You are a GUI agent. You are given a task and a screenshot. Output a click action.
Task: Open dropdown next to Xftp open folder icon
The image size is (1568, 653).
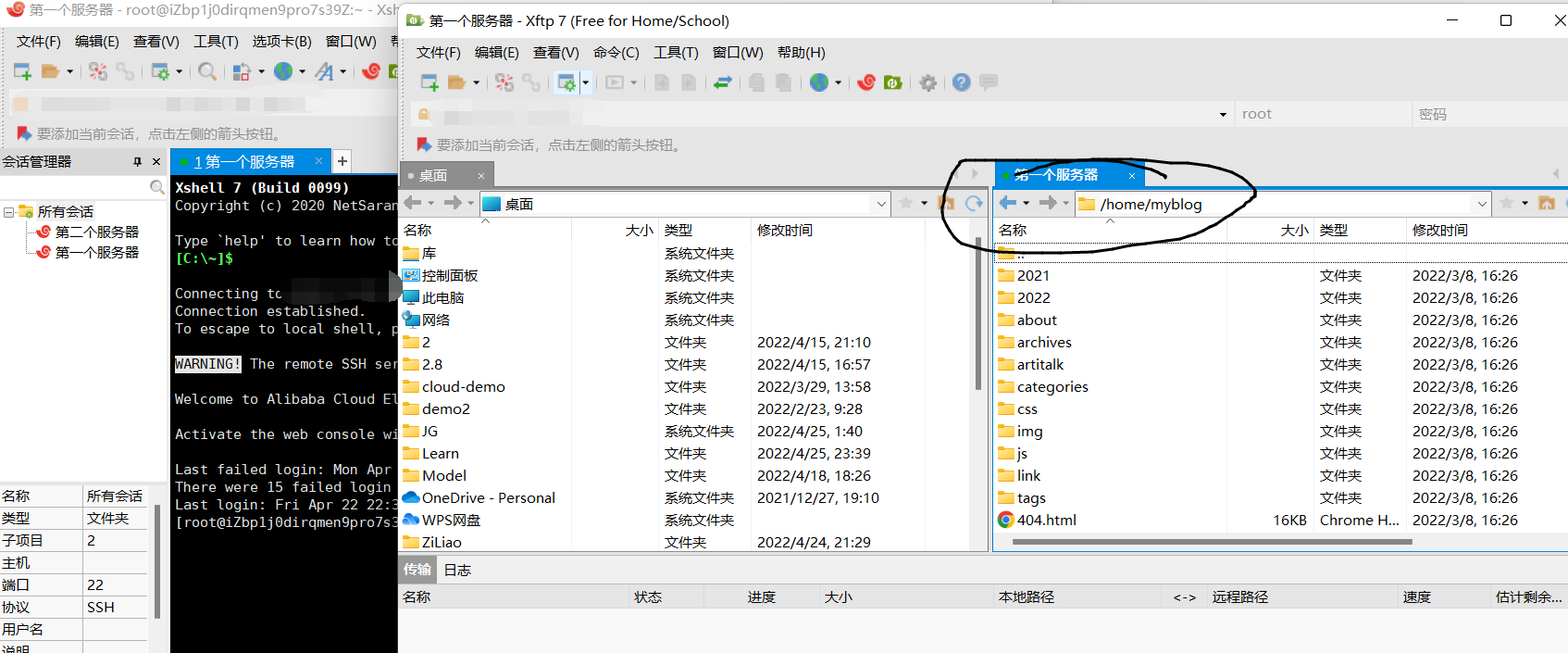(x=477, y=82)
